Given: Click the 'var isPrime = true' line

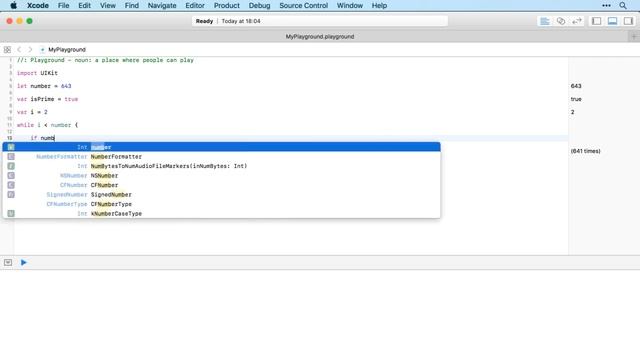Looking at the screenshot, I should point(47,99).
